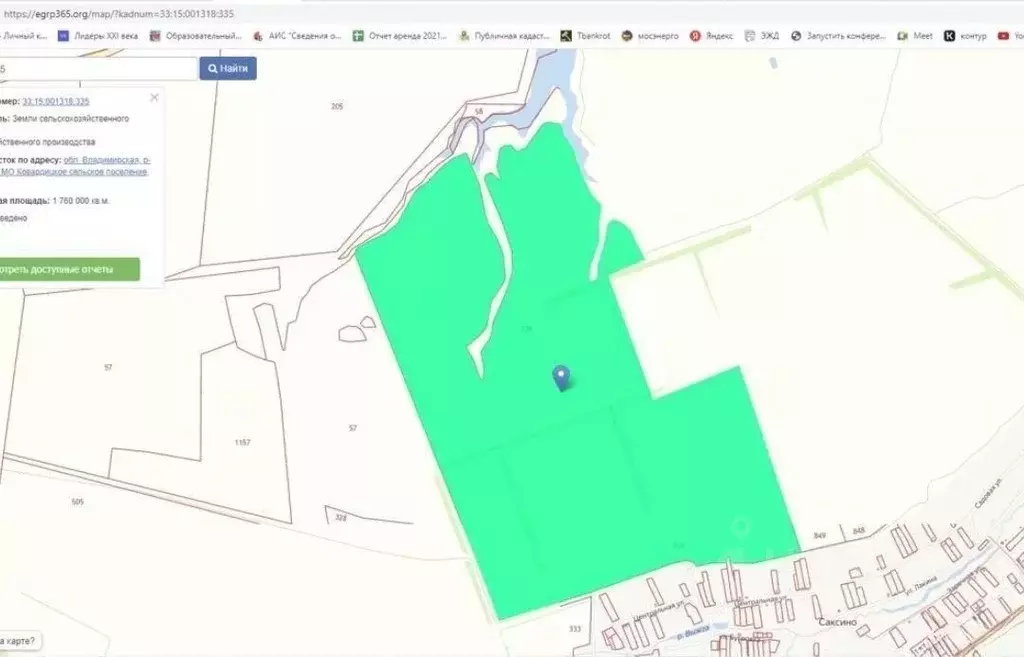Click the blue map pin marker
Viewport: 1024px width, 657px height.
pyautogui.click(x=561, y=377)
